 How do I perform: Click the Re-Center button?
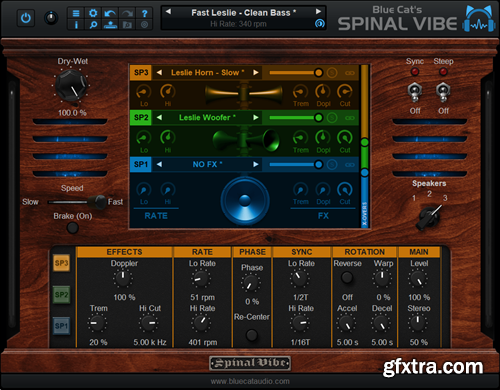252,335
